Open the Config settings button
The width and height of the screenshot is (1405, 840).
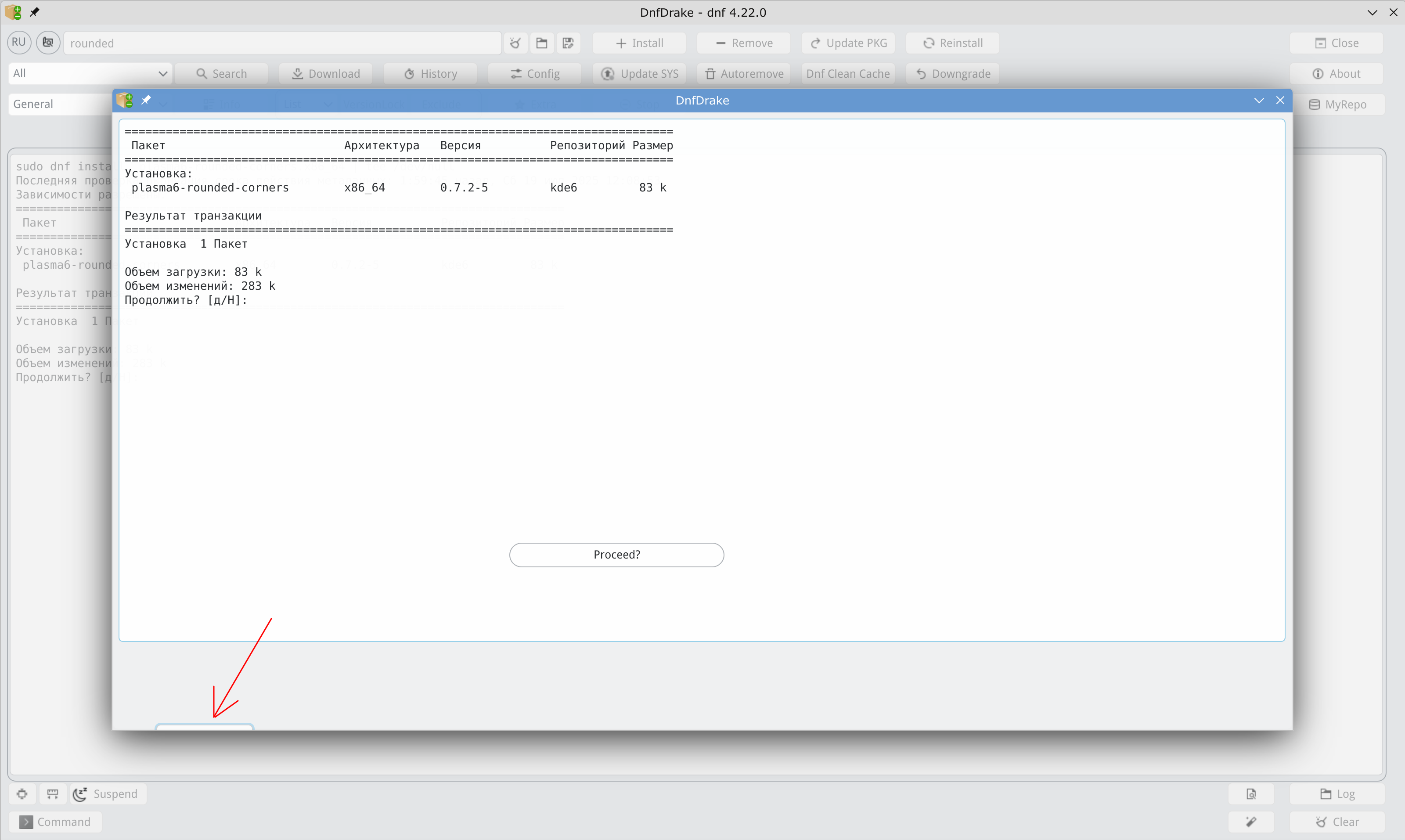click(535, 74)
